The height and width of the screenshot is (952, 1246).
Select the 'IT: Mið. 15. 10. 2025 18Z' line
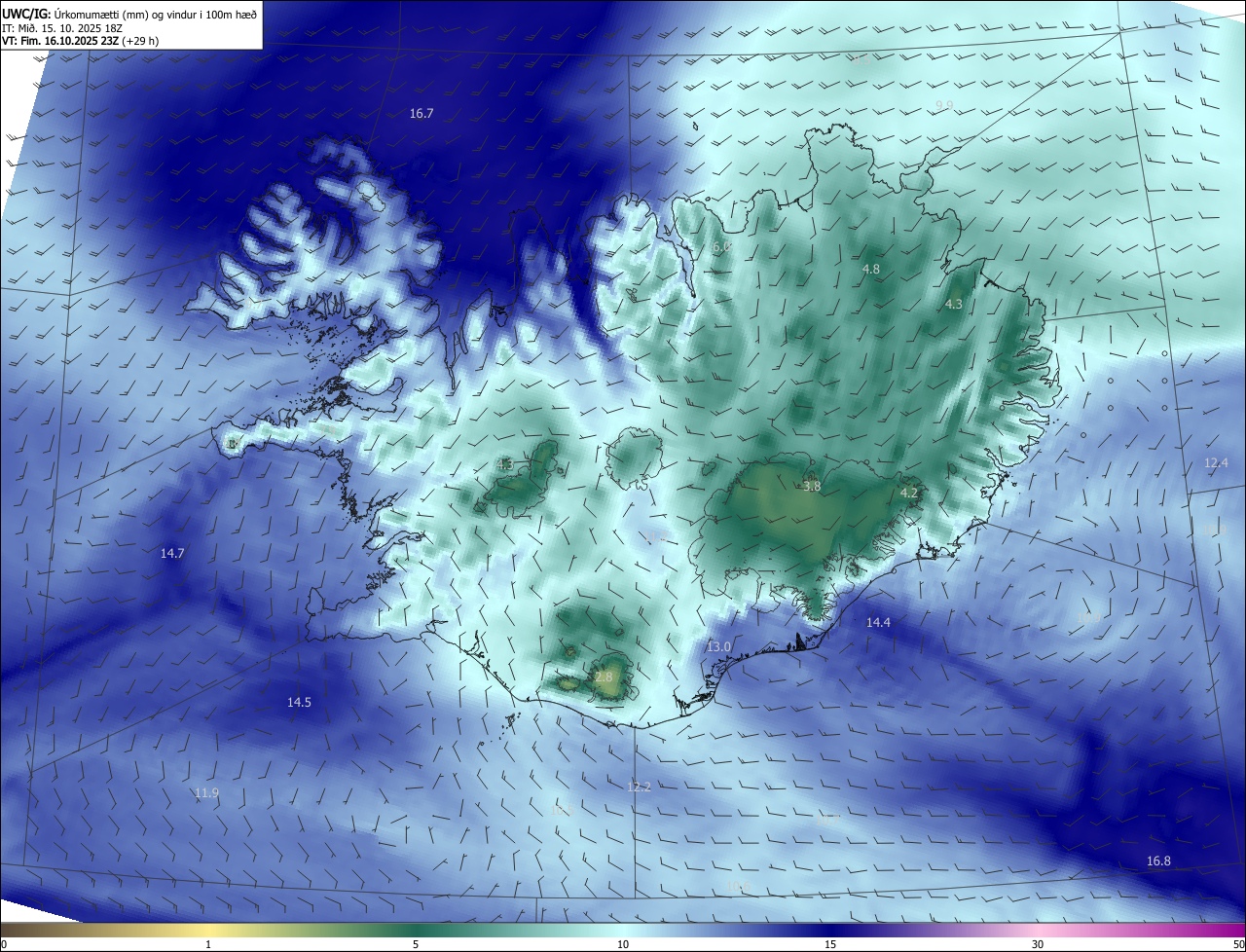click(x=61, y=28)
